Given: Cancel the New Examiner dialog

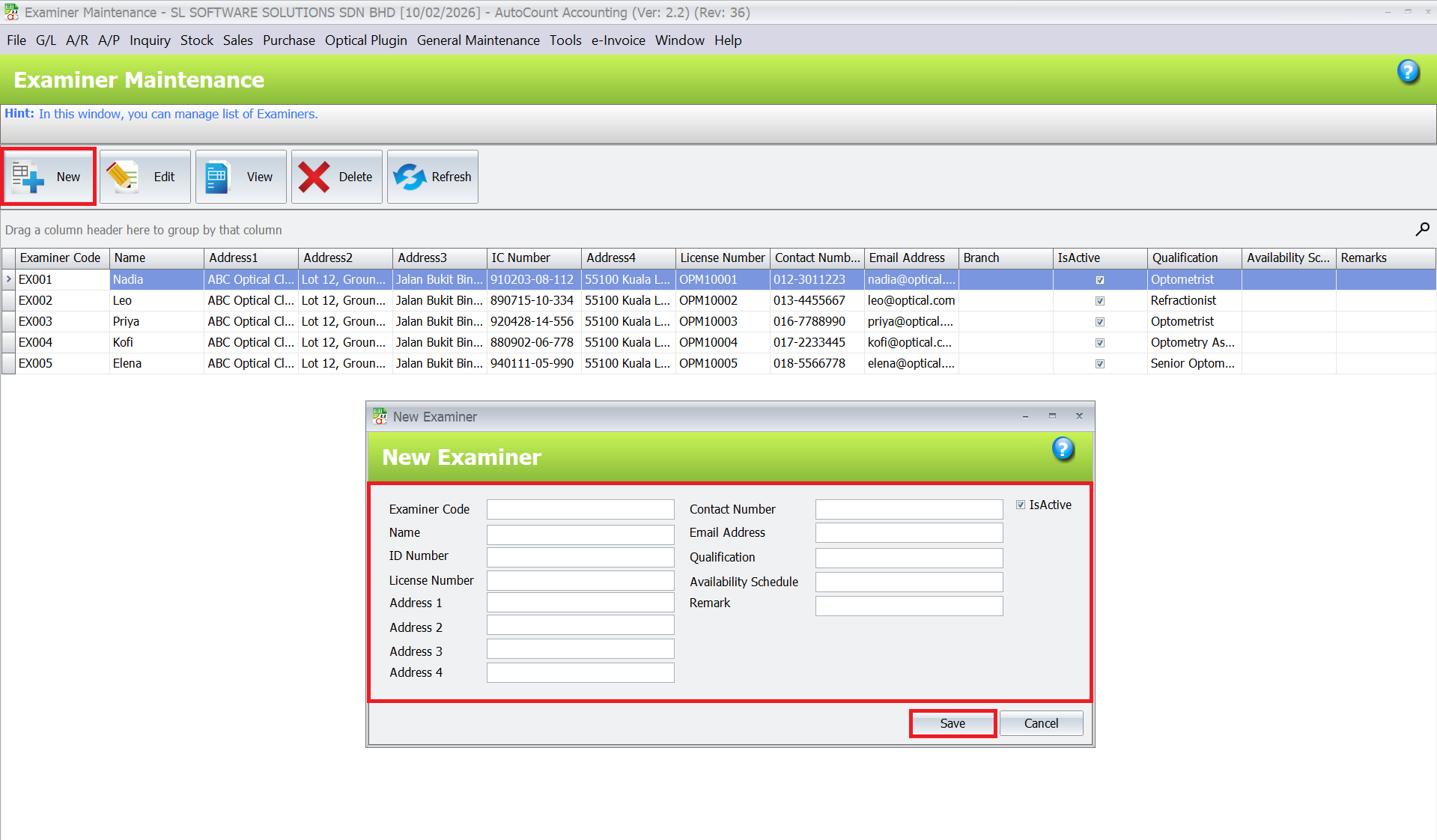Looking at the screenshot, I should (x=1040, y=723).
